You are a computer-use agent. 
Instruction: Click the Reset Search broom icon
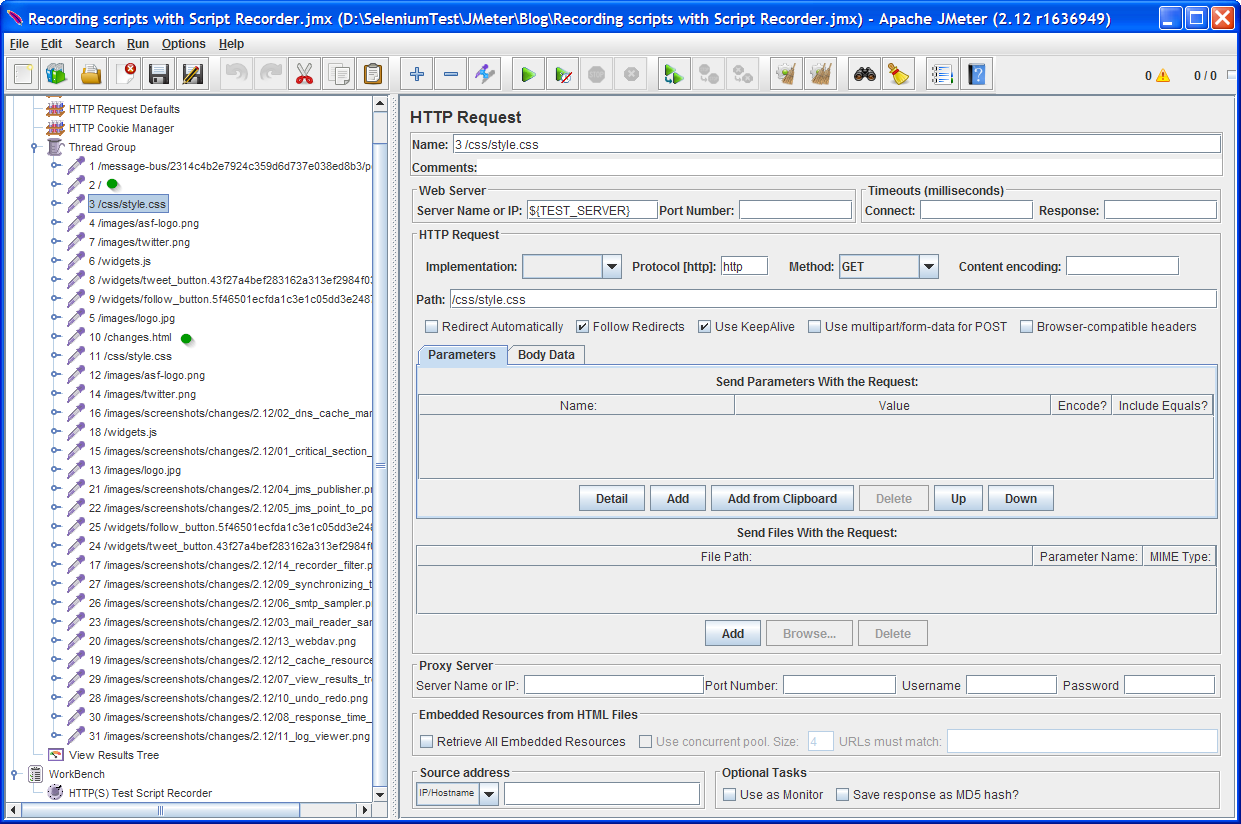click(x=899, y=74)
